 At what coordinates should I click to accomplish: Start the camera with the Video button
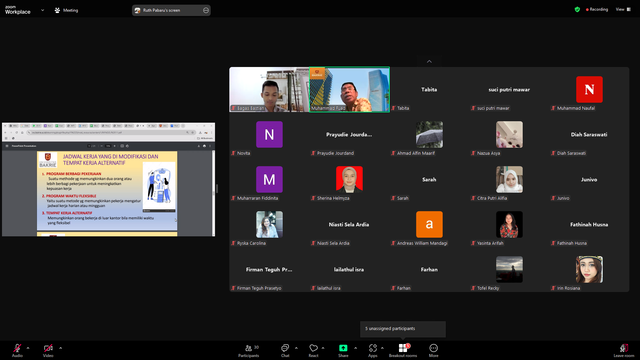48,350
